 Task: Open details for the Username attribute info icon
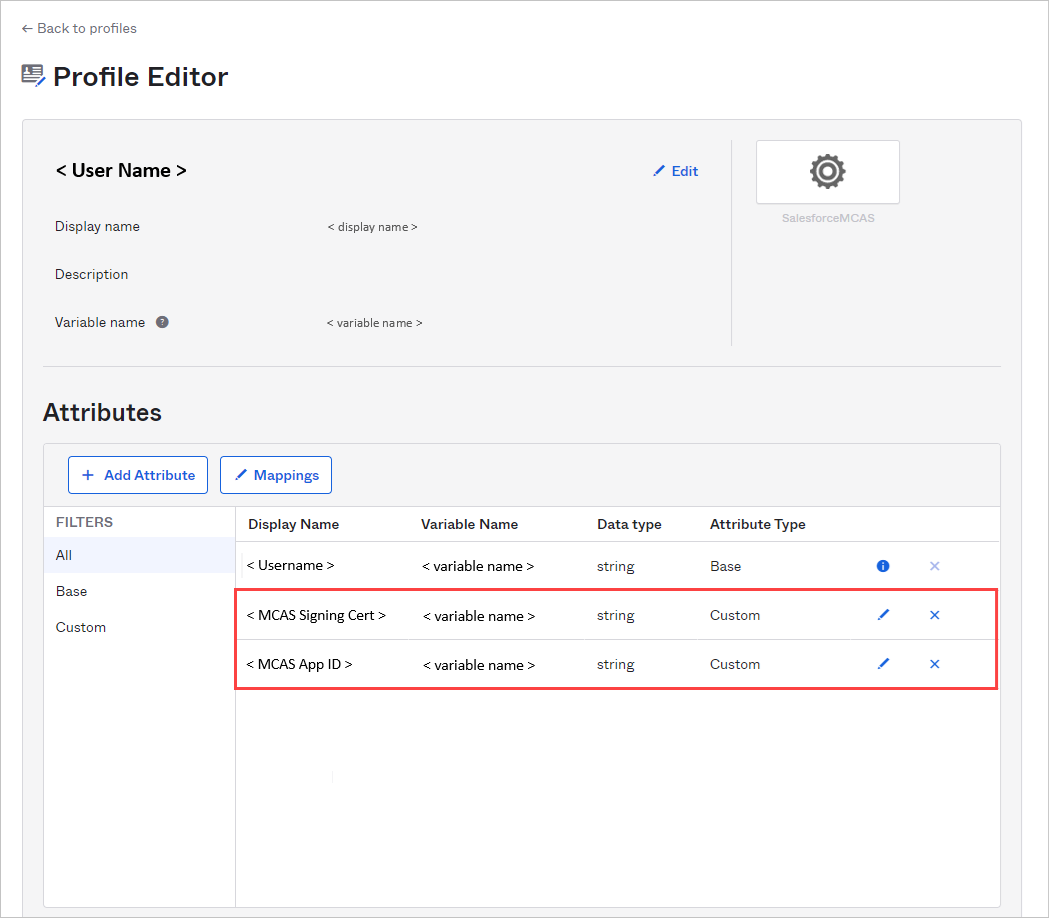click(883, 565)
